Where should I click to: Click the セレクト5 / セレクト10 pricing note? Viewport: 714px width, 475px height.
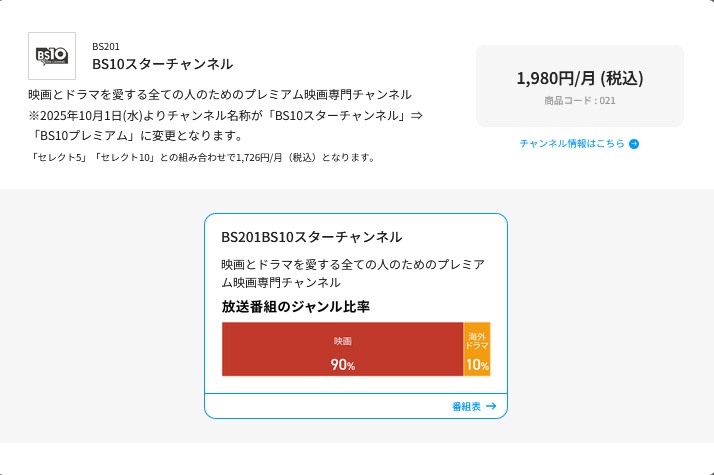point(203,157)
